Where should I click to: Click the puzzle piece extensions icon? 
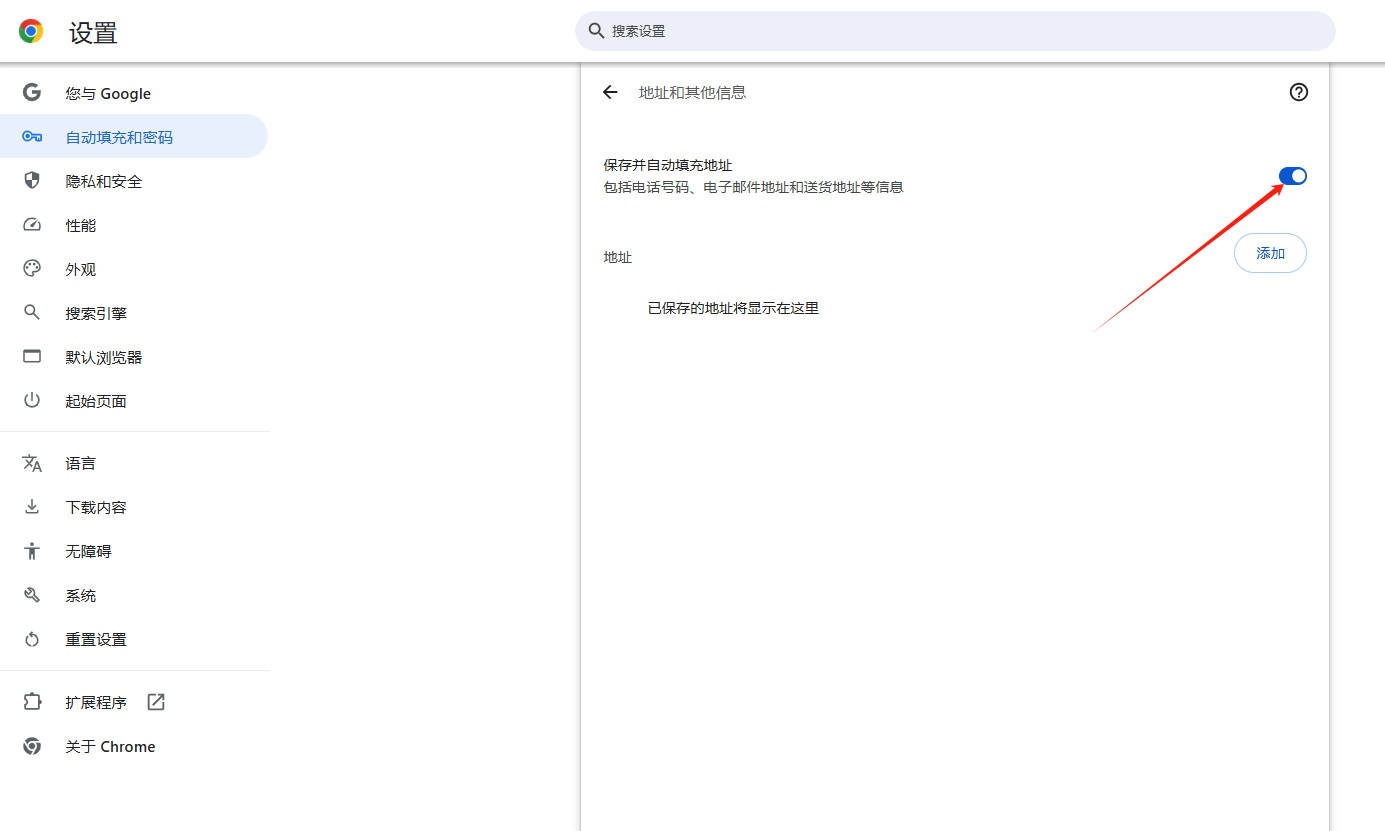tap(32, 702)
